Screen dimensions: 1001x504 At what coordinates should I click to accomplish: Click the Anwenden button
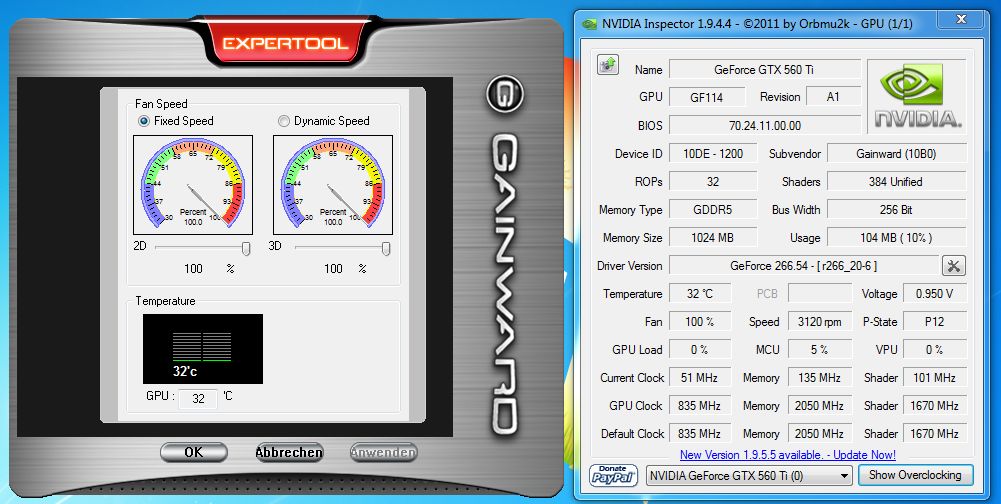(x=384, y=452)
